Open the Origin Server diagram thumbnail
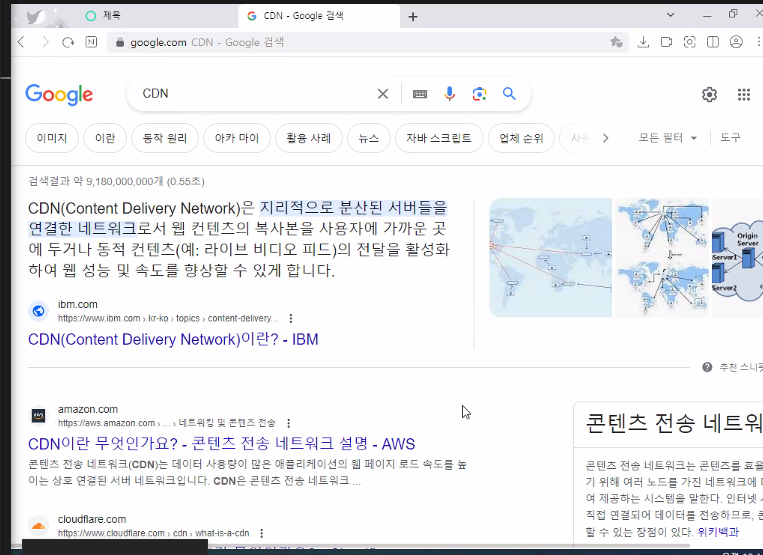 [737, 258]
